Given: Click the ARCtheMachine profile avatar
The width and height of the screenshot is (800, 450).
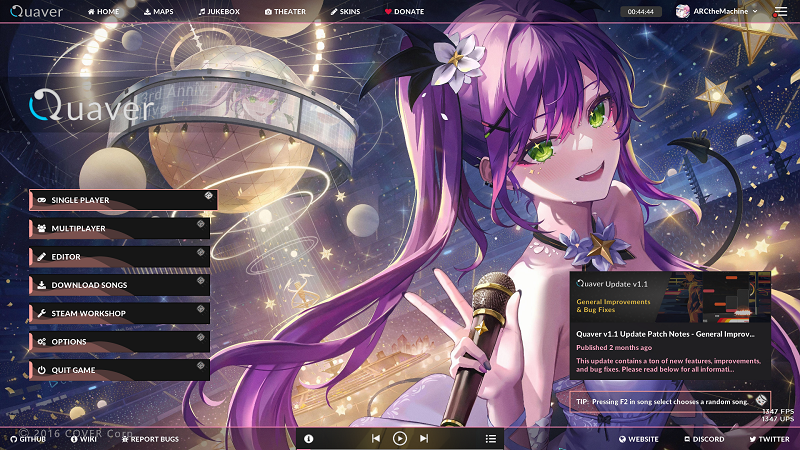Looking at the screenshot, I should (x=682, y=11).
